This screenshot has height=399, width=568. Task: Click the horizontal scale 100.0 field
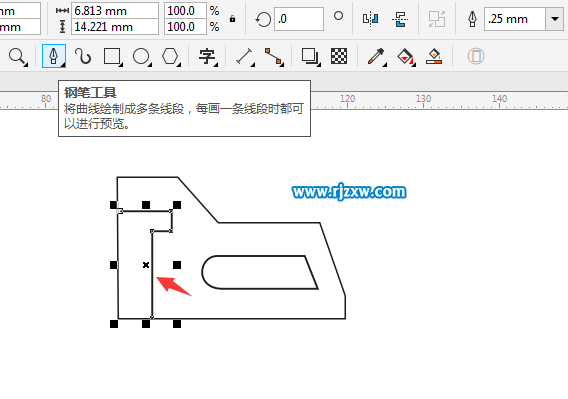click(185, 11)
